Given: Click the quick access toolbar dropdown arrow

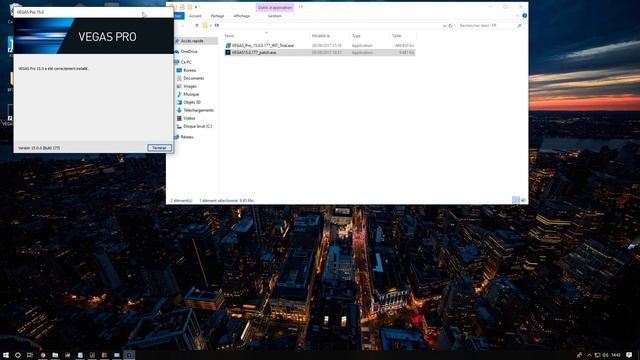Looking at the screenshot, I should (196, 7).
